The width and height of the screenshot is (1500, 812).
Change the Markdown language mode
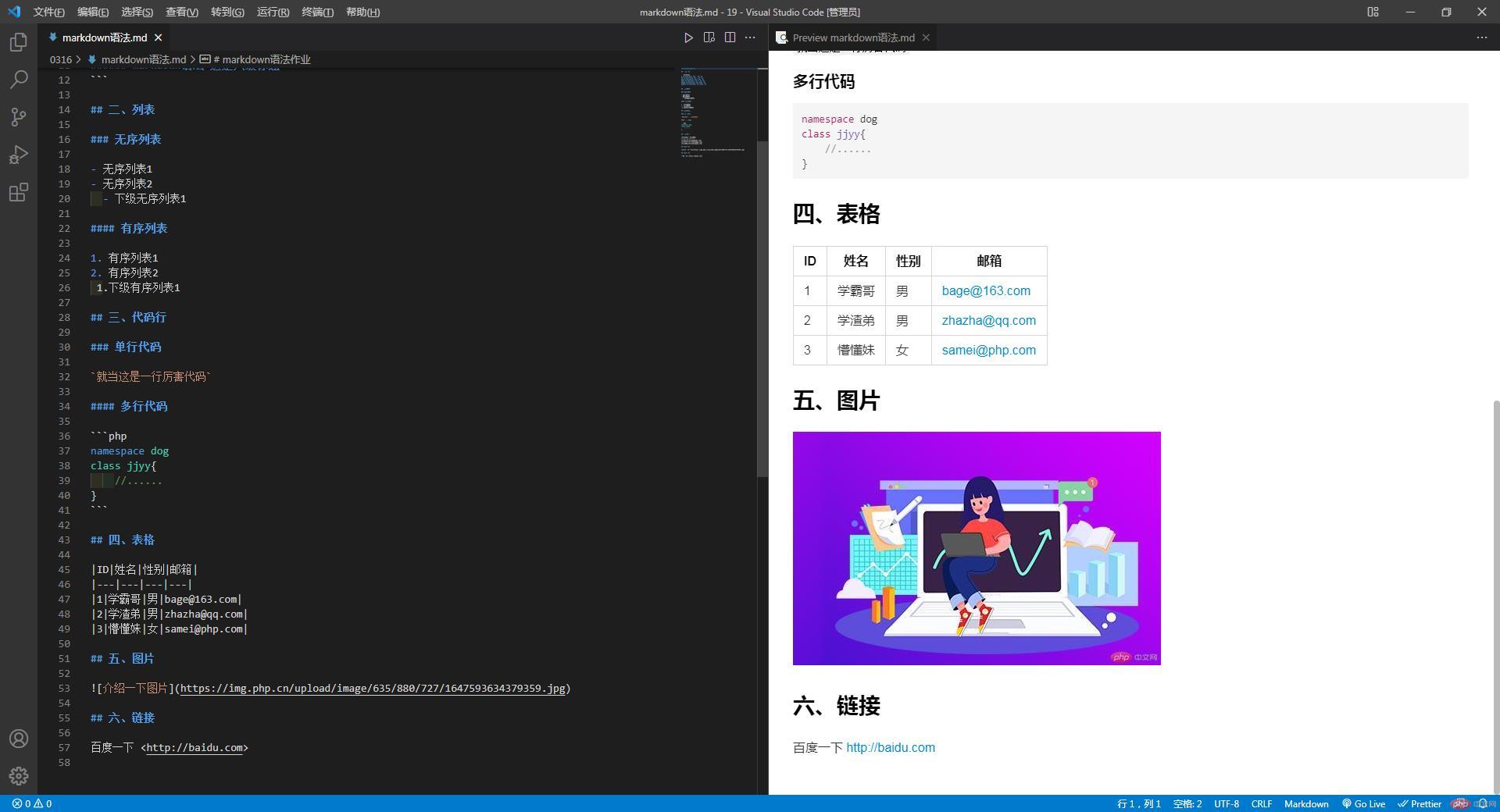1305,803
